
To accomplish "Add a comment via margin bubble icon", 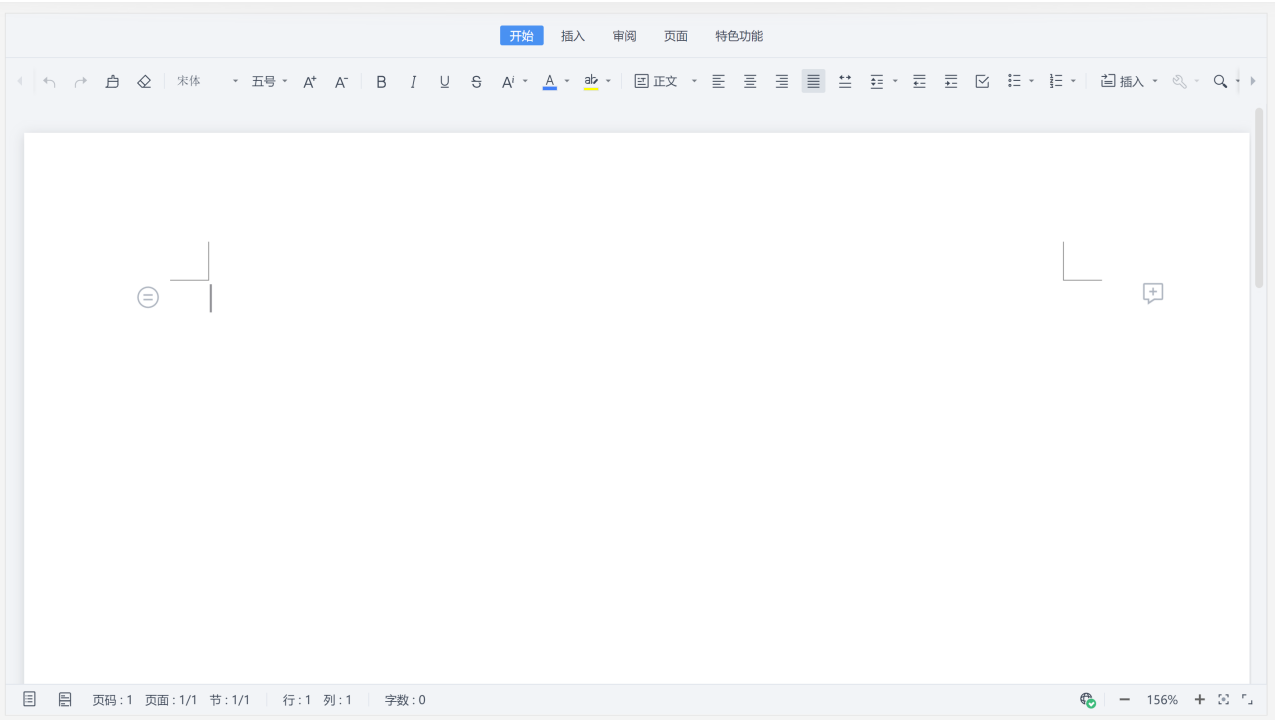I will tap(1153, 293).
